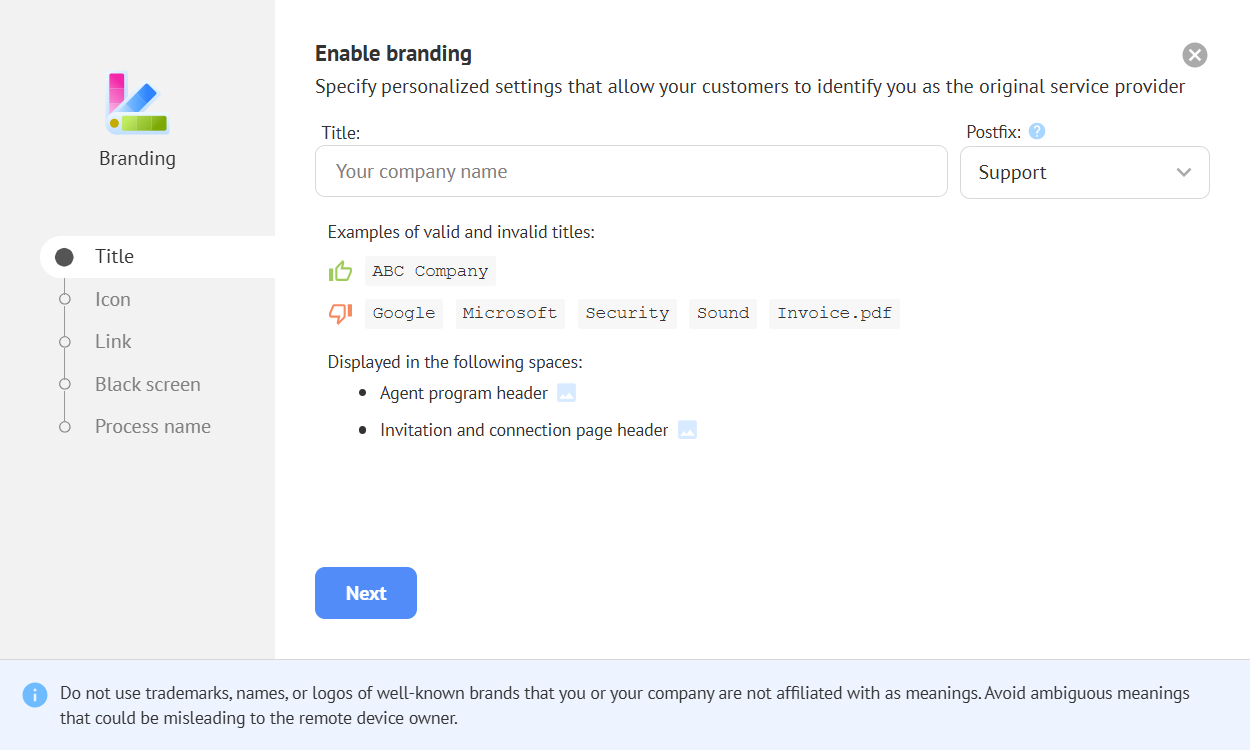
Task: Click the blue info icon in notice bar
Action: 35,694
